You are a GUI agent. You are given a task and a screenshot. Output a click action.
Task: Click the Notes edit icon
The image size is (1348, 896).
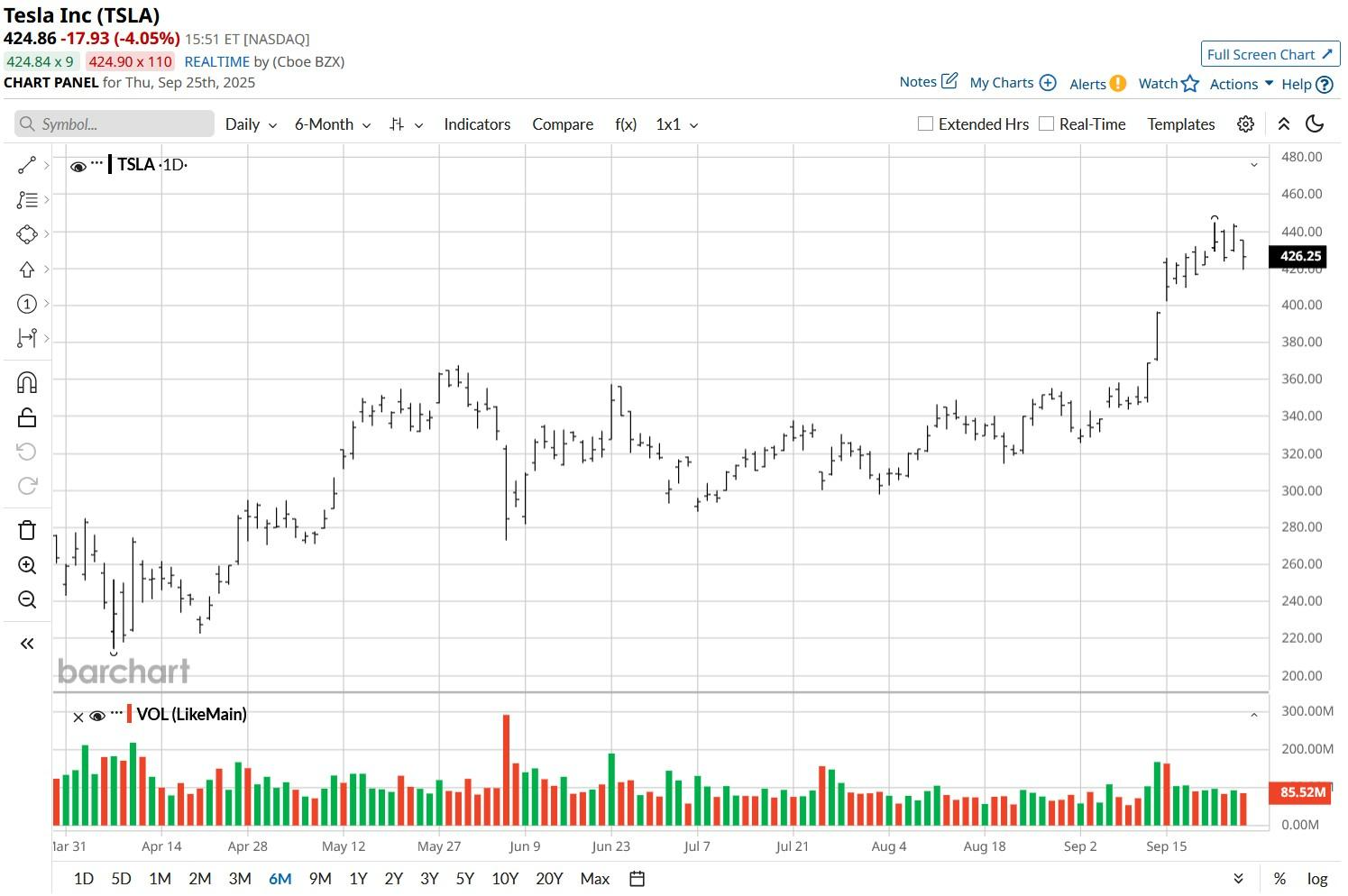point(949,81)
